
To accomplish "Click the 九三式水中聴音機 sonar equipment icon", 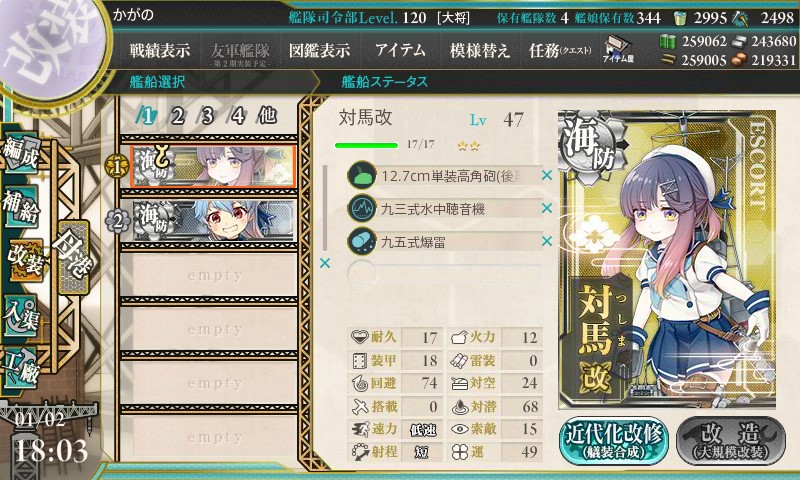I will [362, 208].
